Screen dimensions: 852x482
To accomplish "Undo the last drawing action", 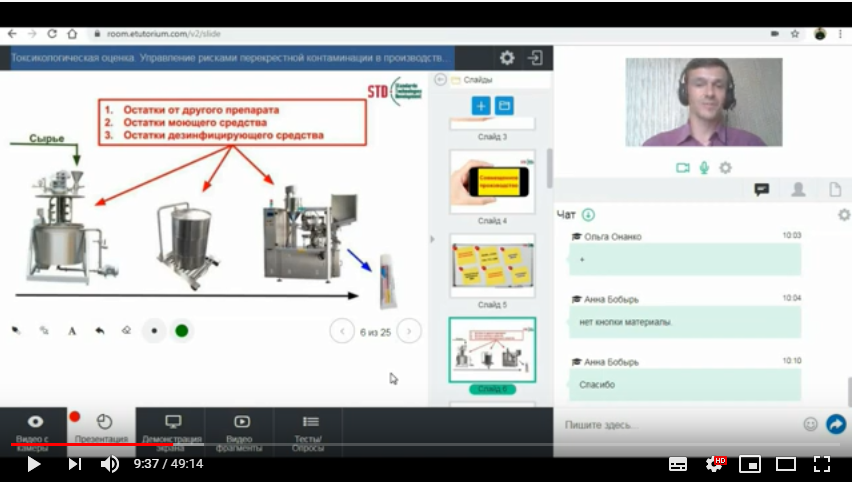I will click(99, 330).
